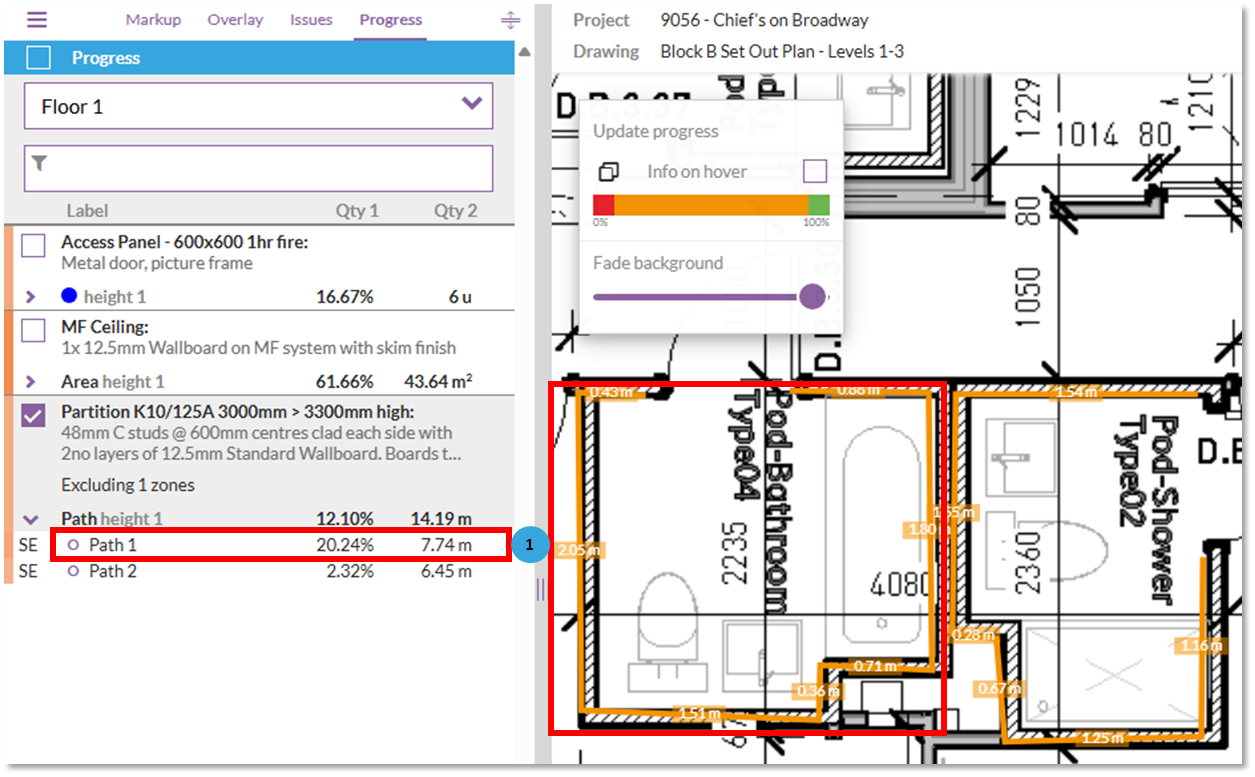Click the copy icon next to Info on hover
The height and width of the screenshot is (777, 1255).
(611, 171)
